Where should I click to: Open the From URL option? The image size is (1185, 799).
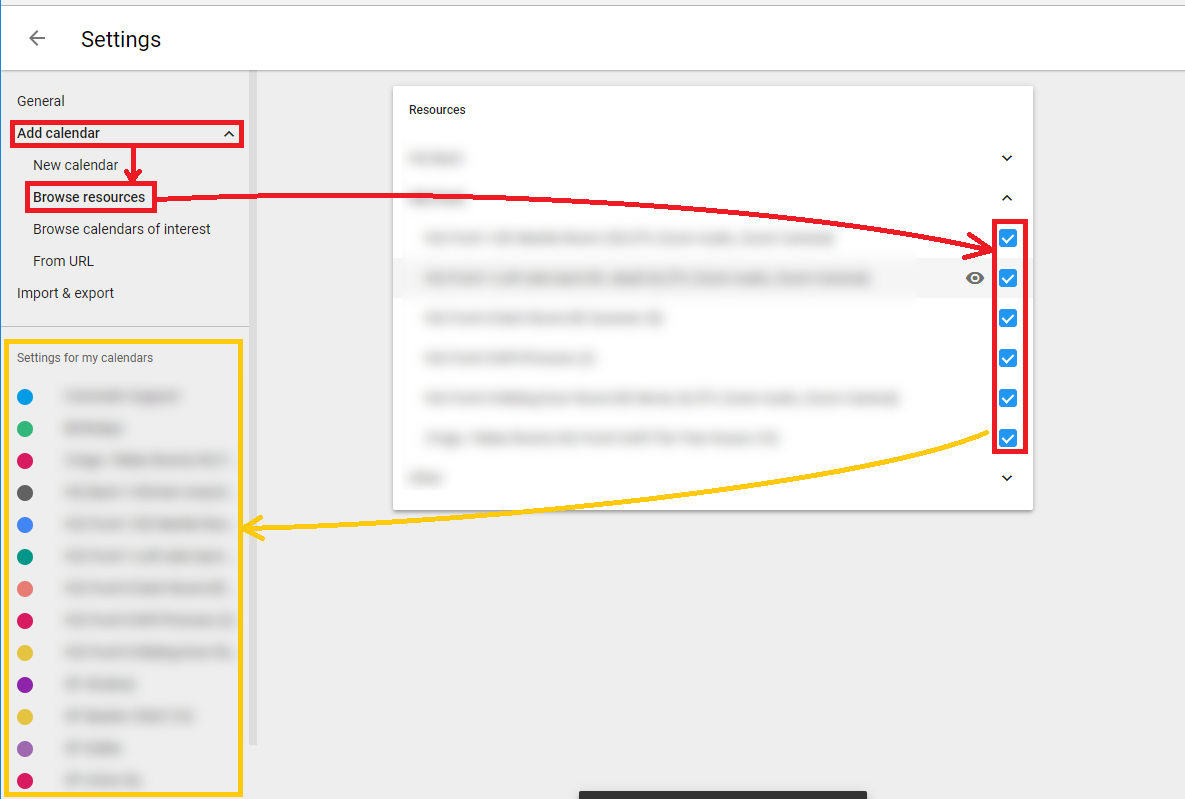pos(63,261)
